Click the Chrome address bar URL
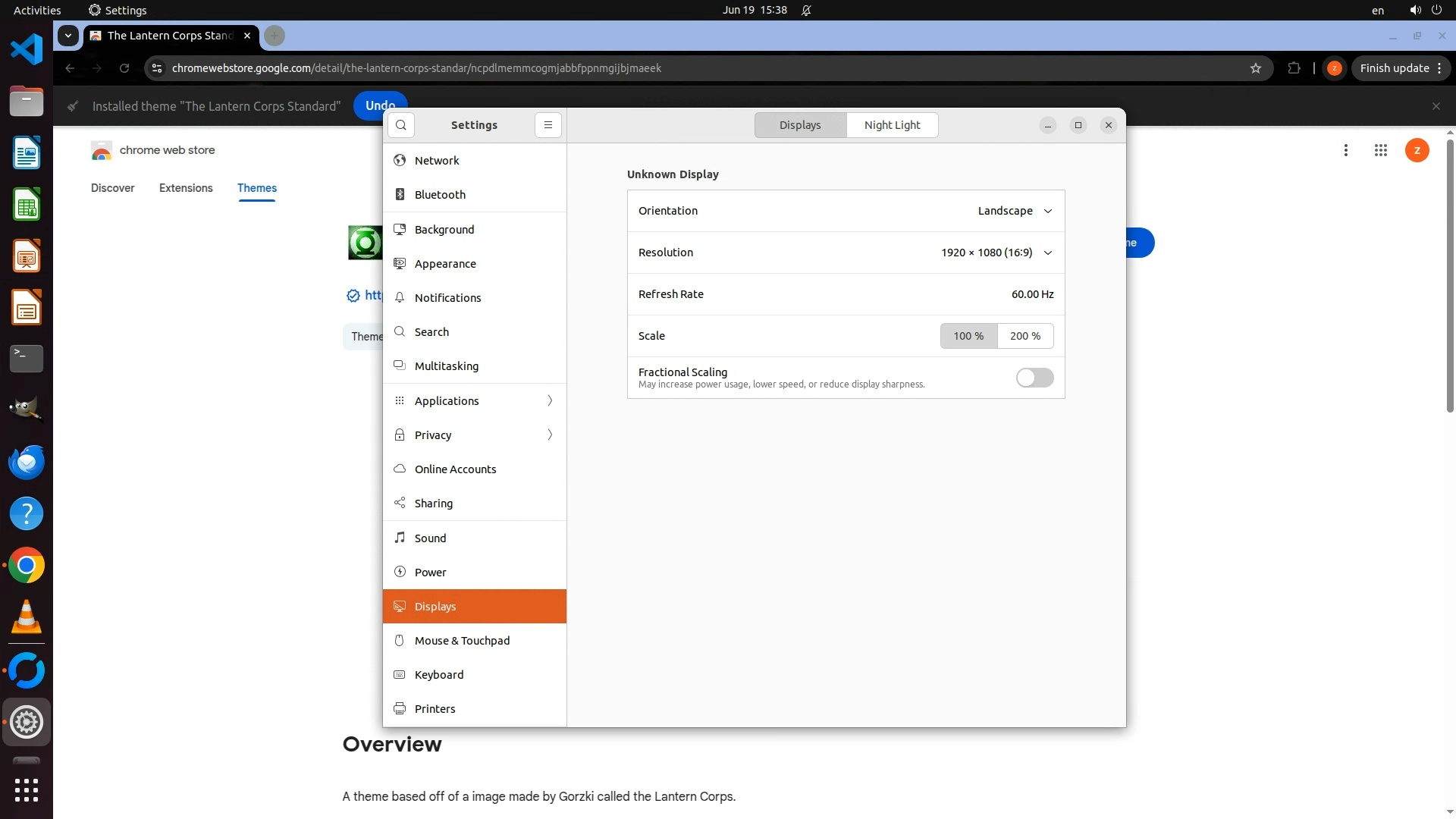 (416, 68)
